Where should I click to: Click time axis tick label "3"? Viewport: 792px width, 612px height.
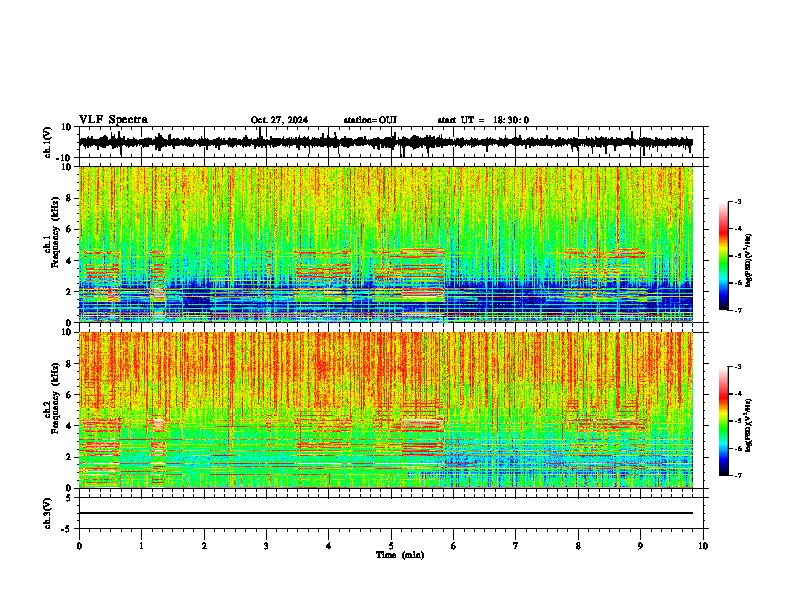266,546
